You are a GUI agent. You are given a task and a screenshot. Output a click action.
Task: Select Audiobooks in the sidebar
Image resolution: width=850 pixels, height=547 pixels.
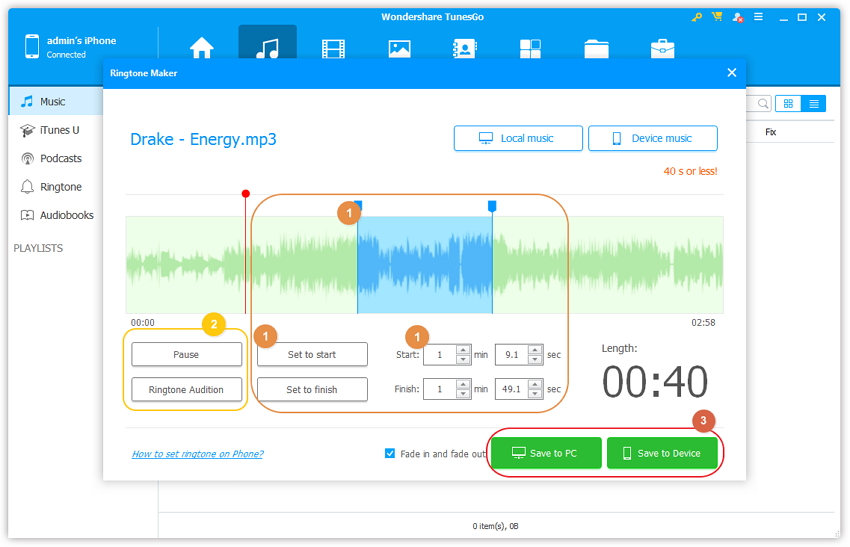click(x=66, y=215)
